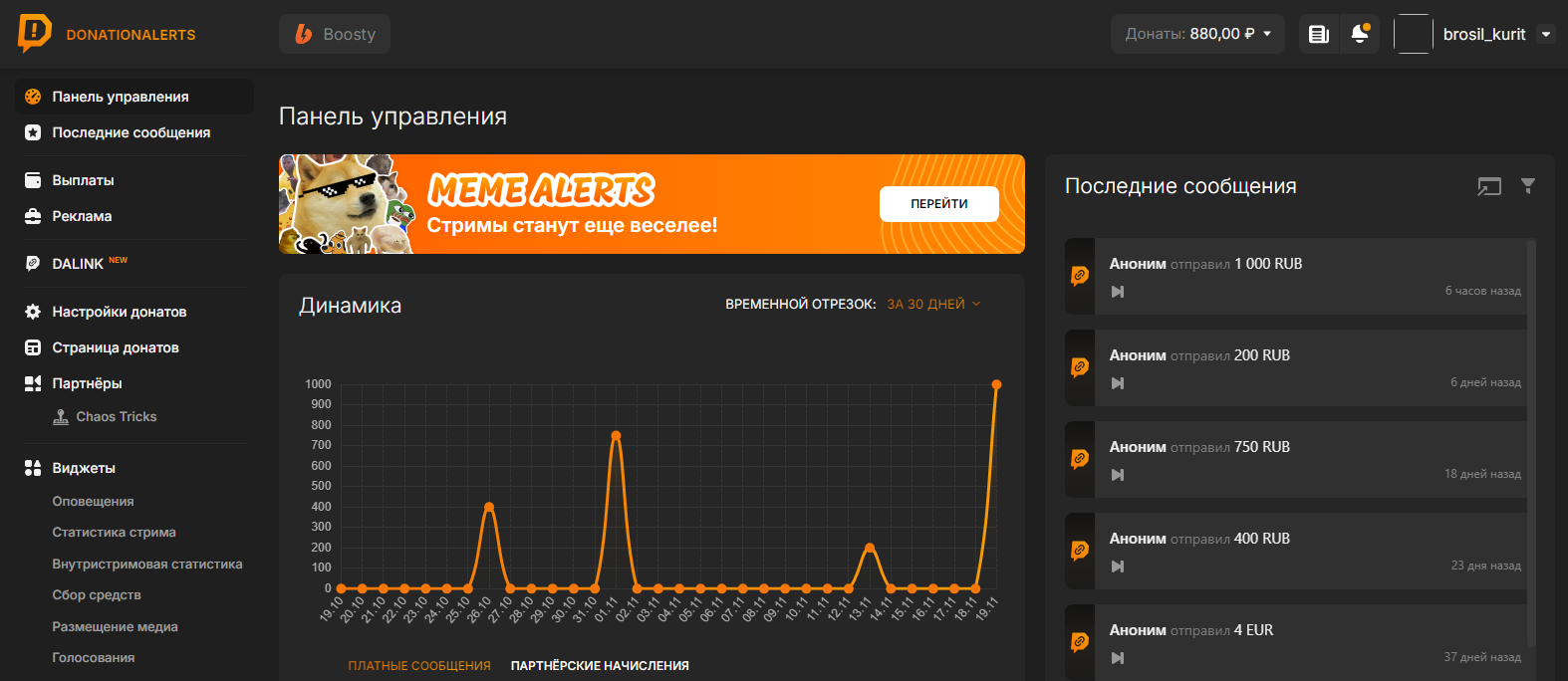1568x681 pixels.
Task: Replay the 200 RUB donation alert
Action: (1118, 383)
